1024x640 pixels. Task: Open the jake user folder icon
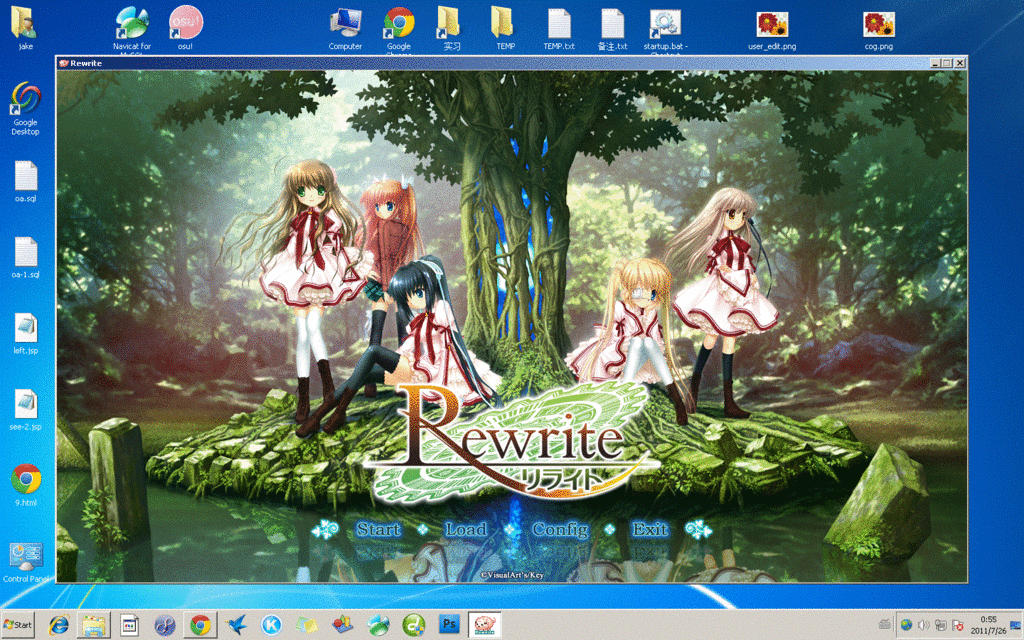[25, 27]
